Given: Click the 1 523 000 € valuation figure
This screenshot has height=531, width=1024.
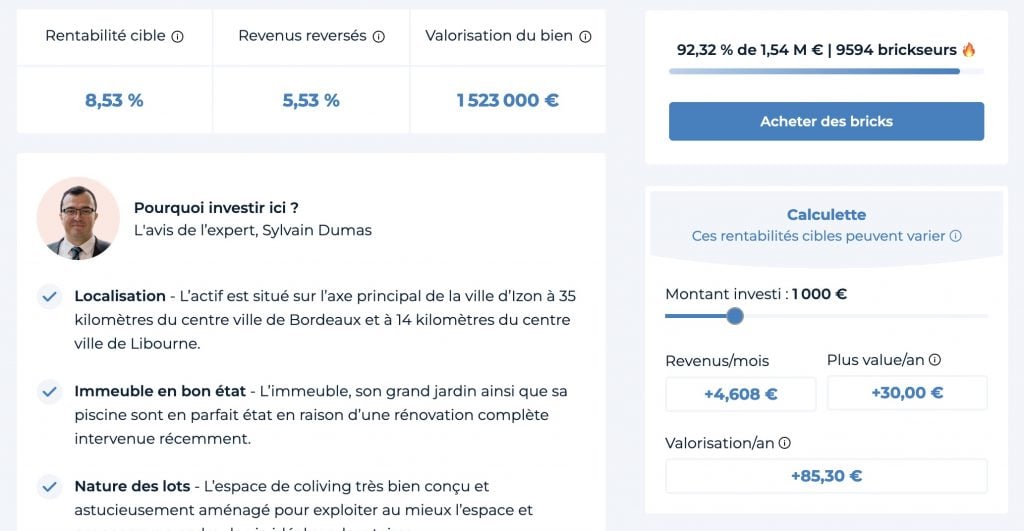Looking at the screenshot, I should [x=507, y=101].
